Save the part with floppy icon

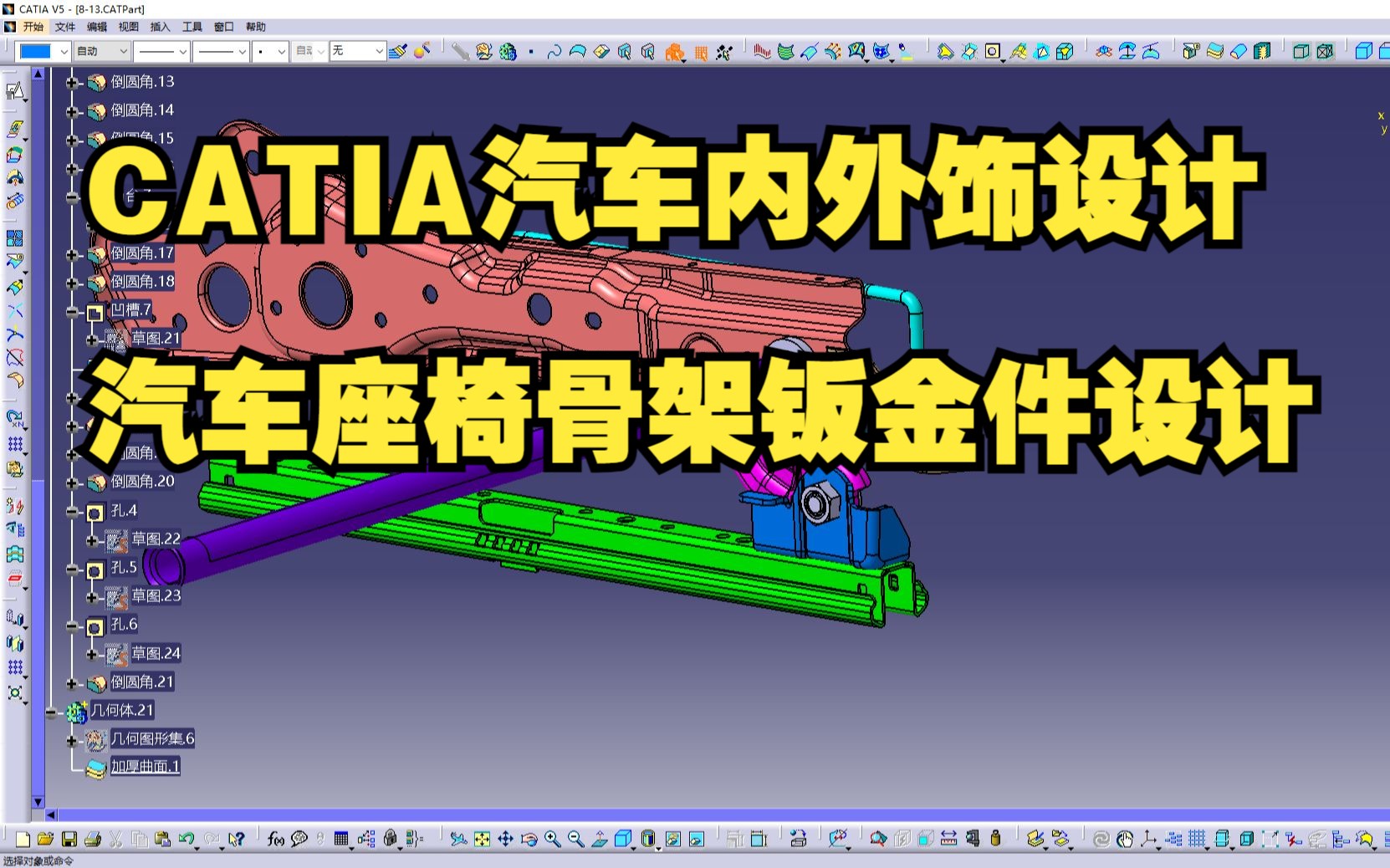pyautogui.click(x=69, y=839)
